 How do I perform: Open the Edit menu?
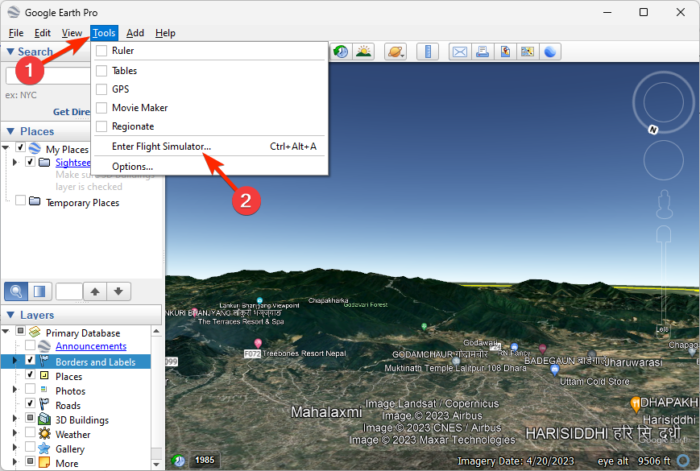click(42, 33)
